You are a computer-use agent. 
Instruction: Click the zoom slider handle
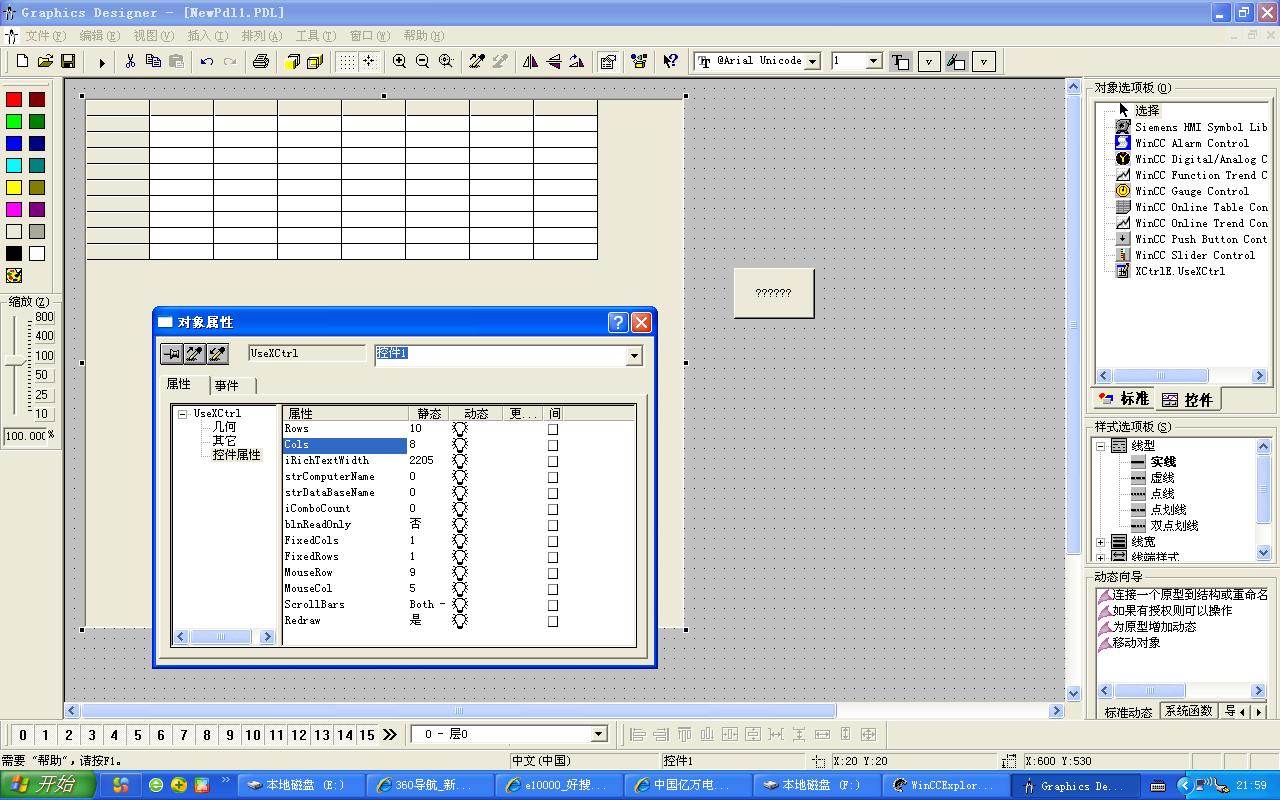[14, 360]
